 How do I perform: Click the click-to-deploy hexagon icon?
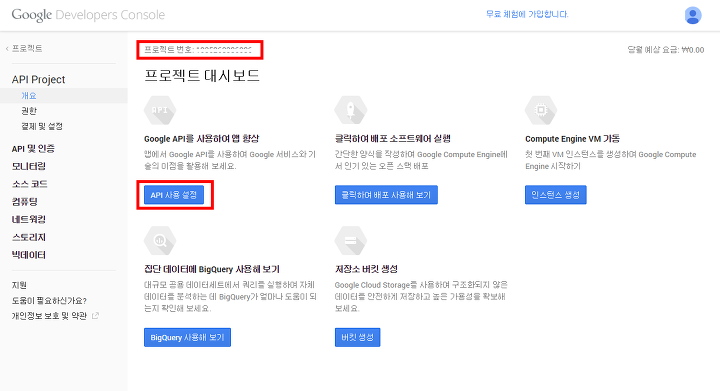point(350,110)
